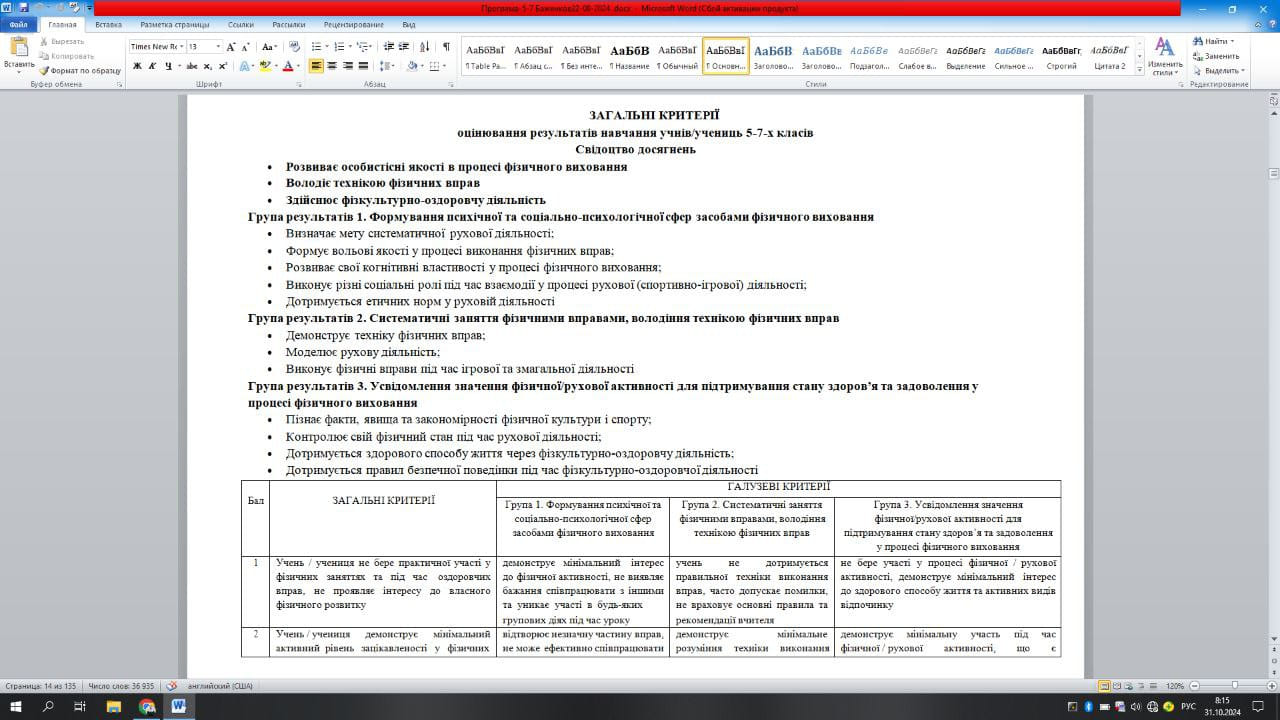Justify the paragraph text

pos(362,66)
